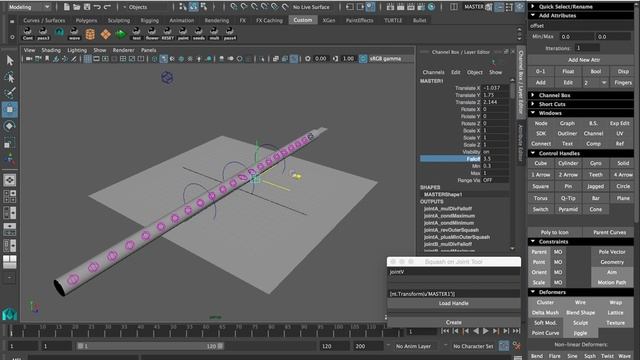Switch to the Polygons shelf tab
This screenshot has height=360, width=640.
coord(87,20)
